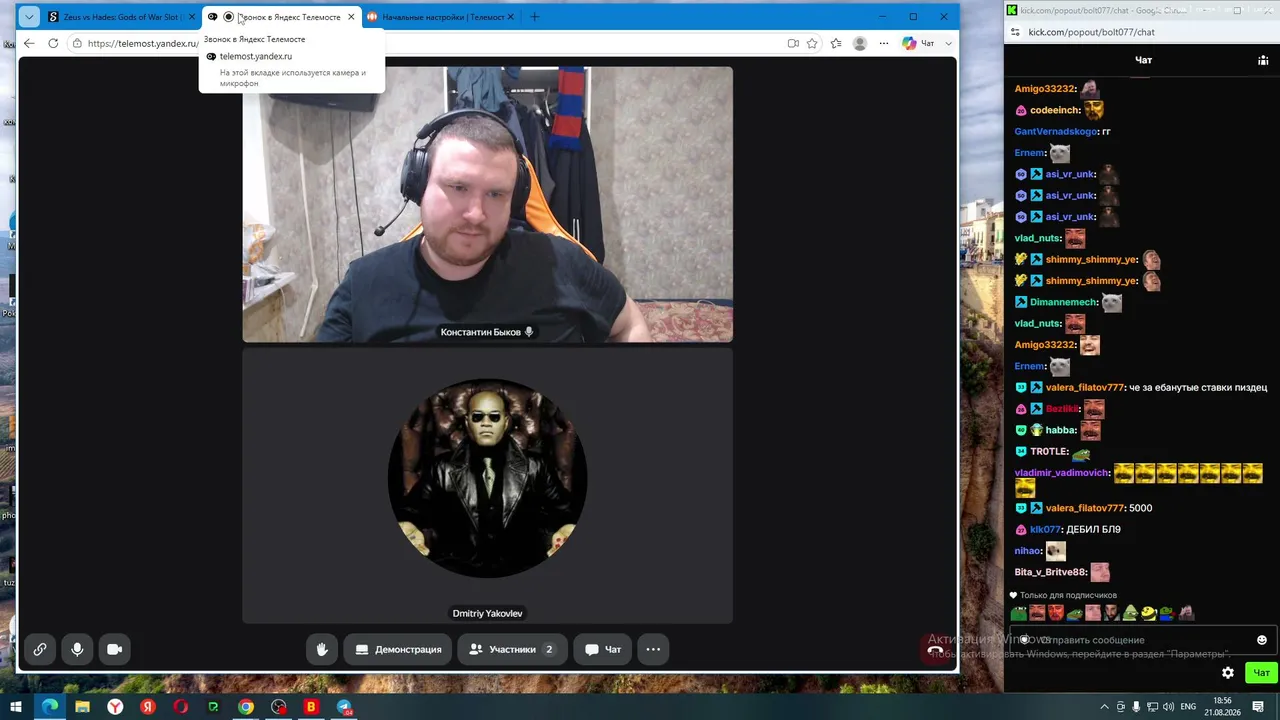Open the Windows notification center

click(1260, 707)
